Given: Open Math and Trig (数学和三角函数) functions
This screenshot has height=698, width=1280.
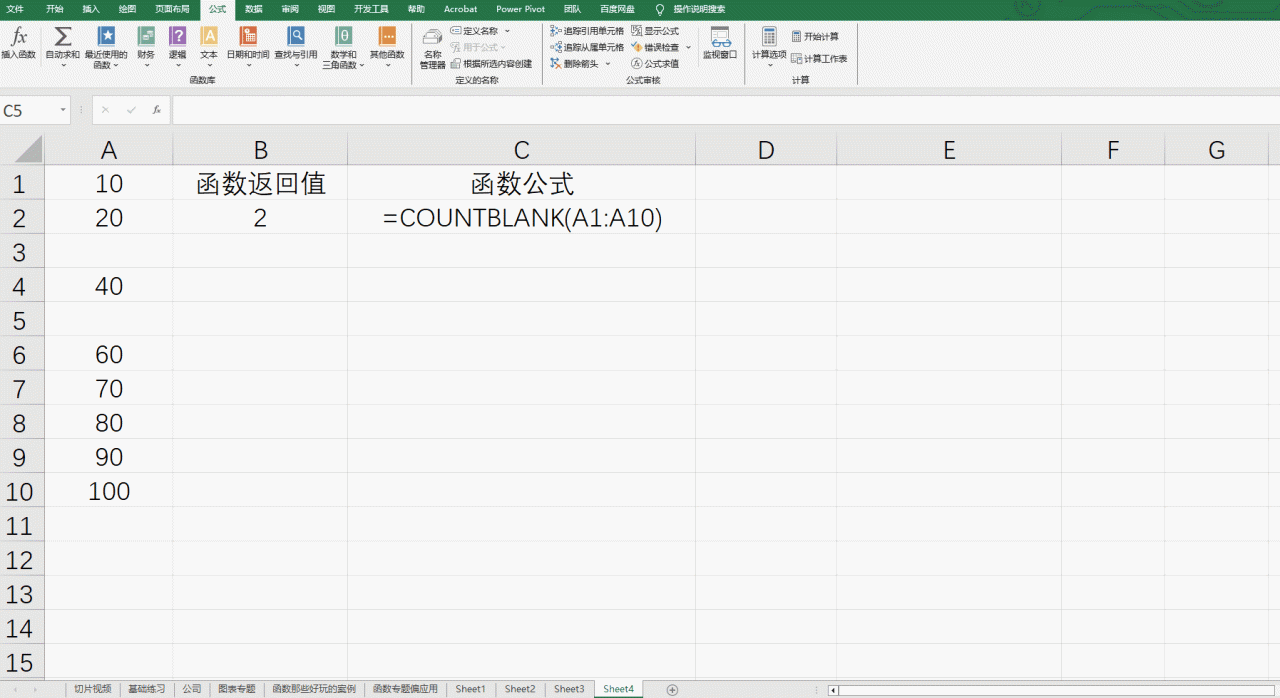Looking at the screenshot, I should click(x=343, y=47).
